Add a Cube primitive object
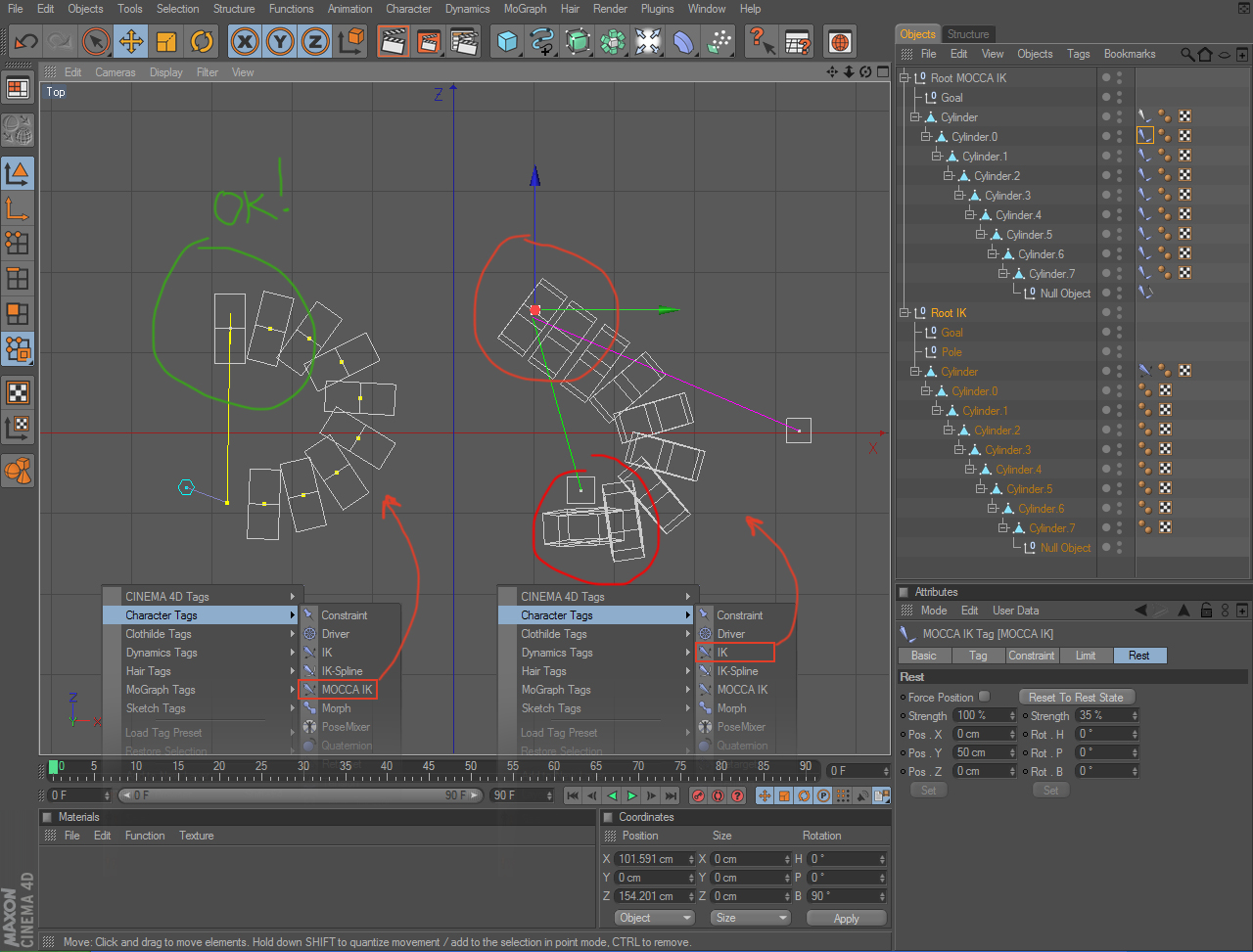This screenshot has width=1253, height=952. [506, 42]
